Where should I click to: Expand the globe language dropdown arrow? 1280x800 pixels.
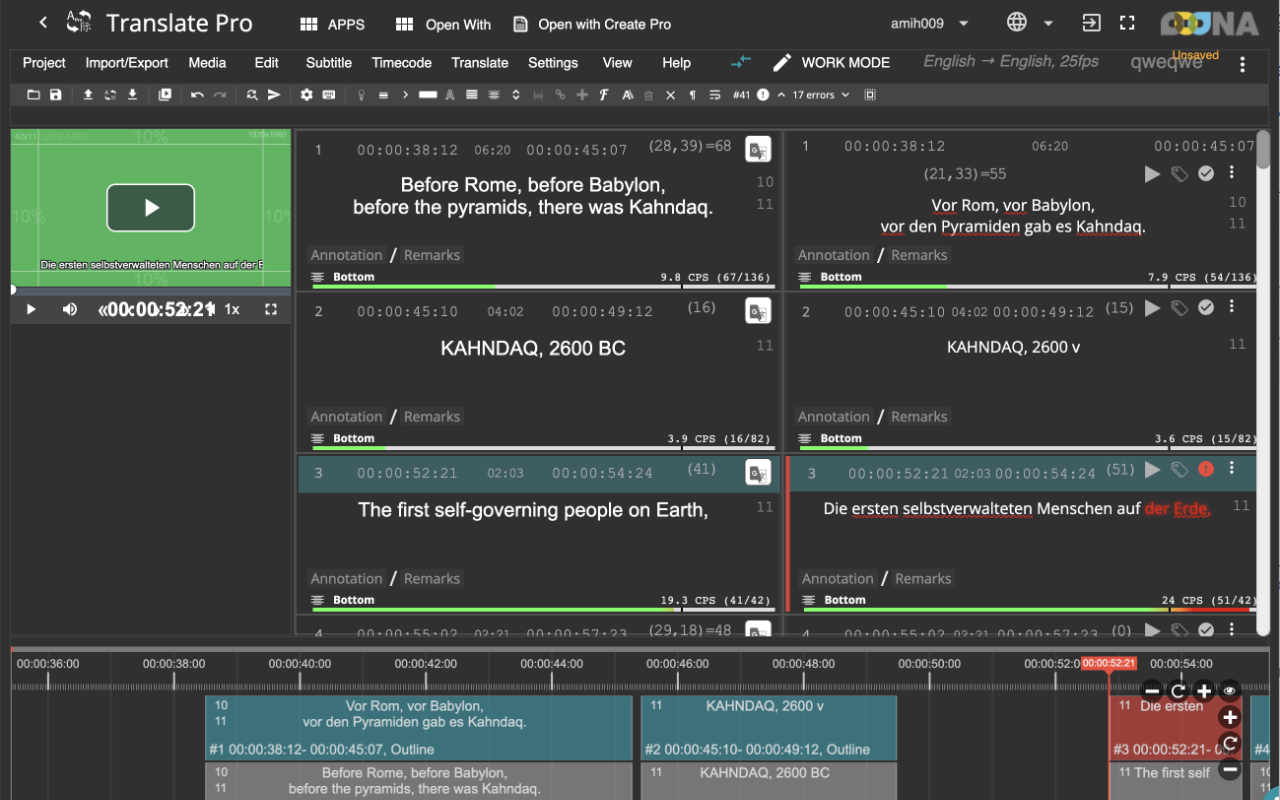coord(1048,23)
